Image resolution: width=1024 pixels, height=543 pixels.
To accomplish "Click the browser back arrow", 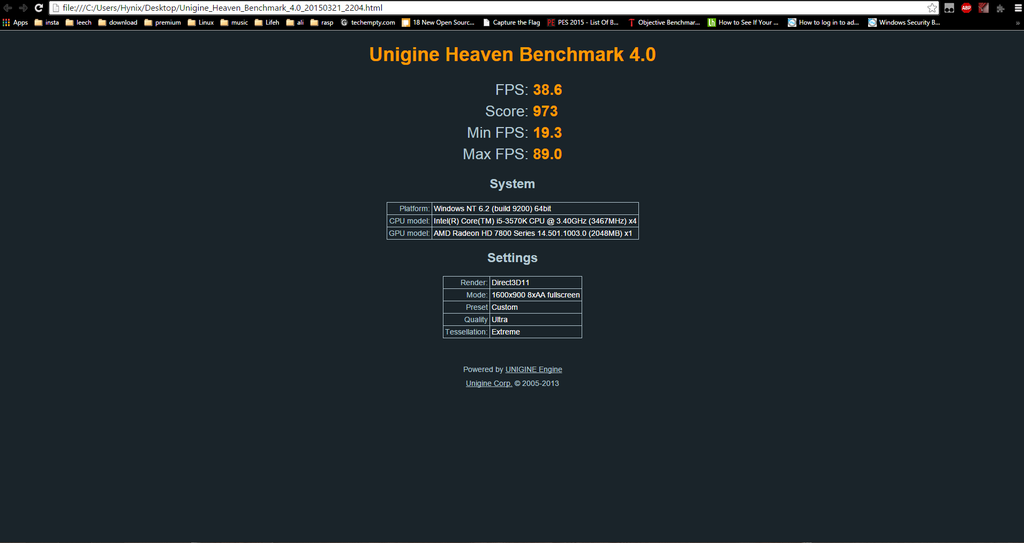I will click(7, 8).
